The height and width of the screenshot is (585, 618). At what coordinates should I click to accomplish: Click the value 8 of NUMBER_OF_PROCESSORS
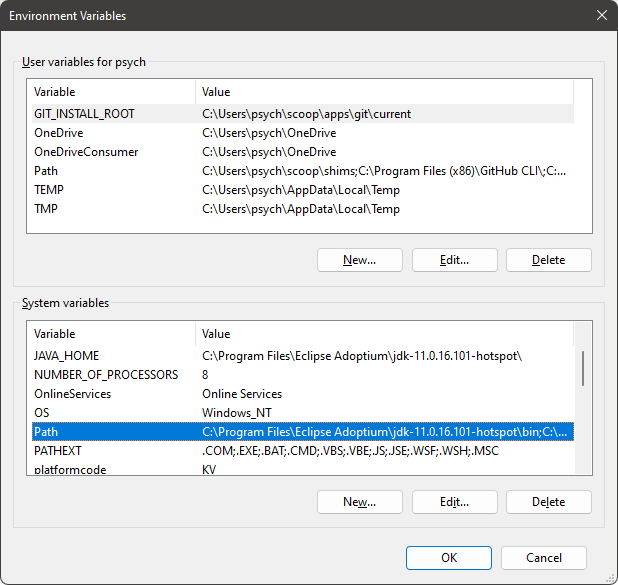point(205,375)
